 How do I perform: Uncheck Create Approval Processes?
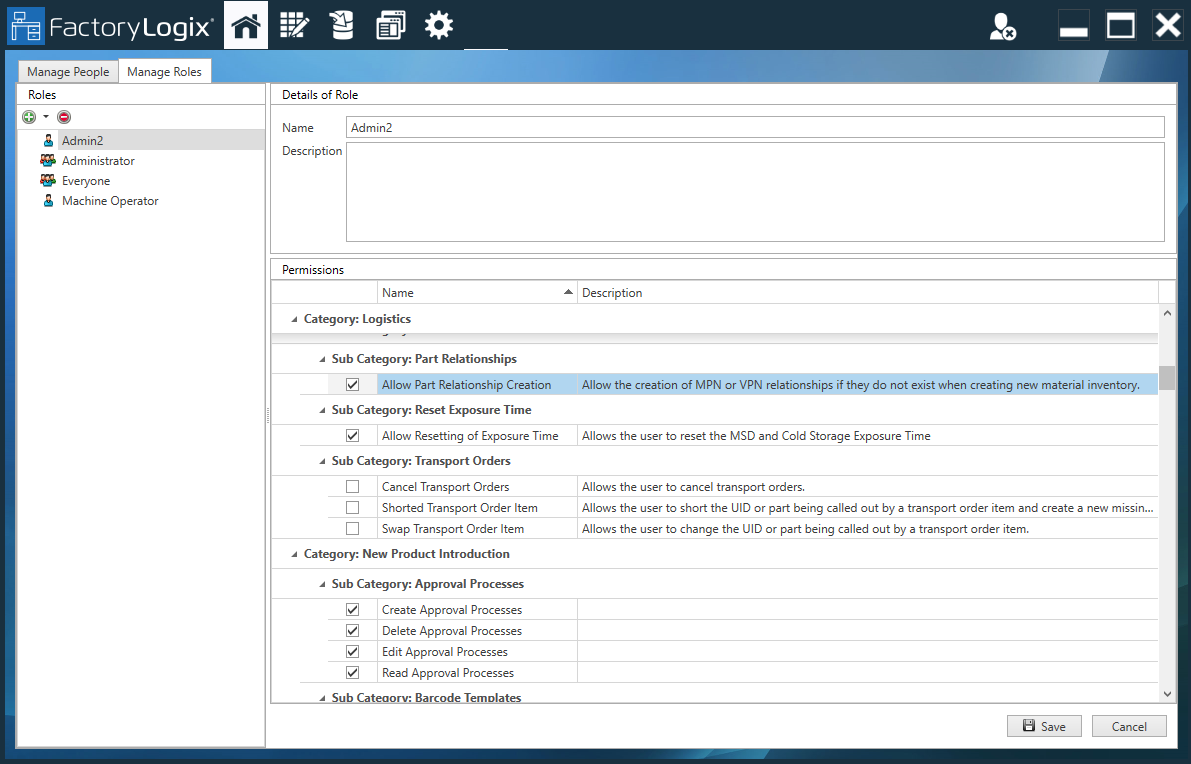click(x=352, y=610)
